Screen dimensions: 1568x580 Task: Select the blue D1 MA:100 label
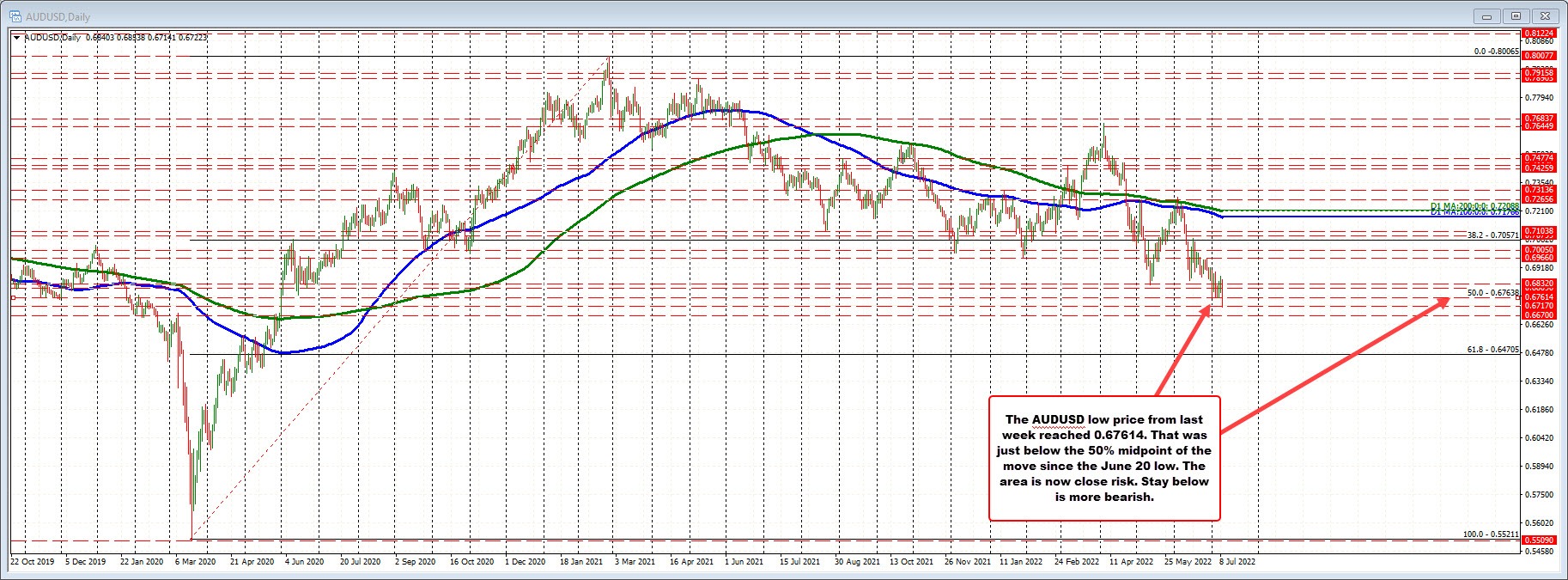tap(1474, 212)
